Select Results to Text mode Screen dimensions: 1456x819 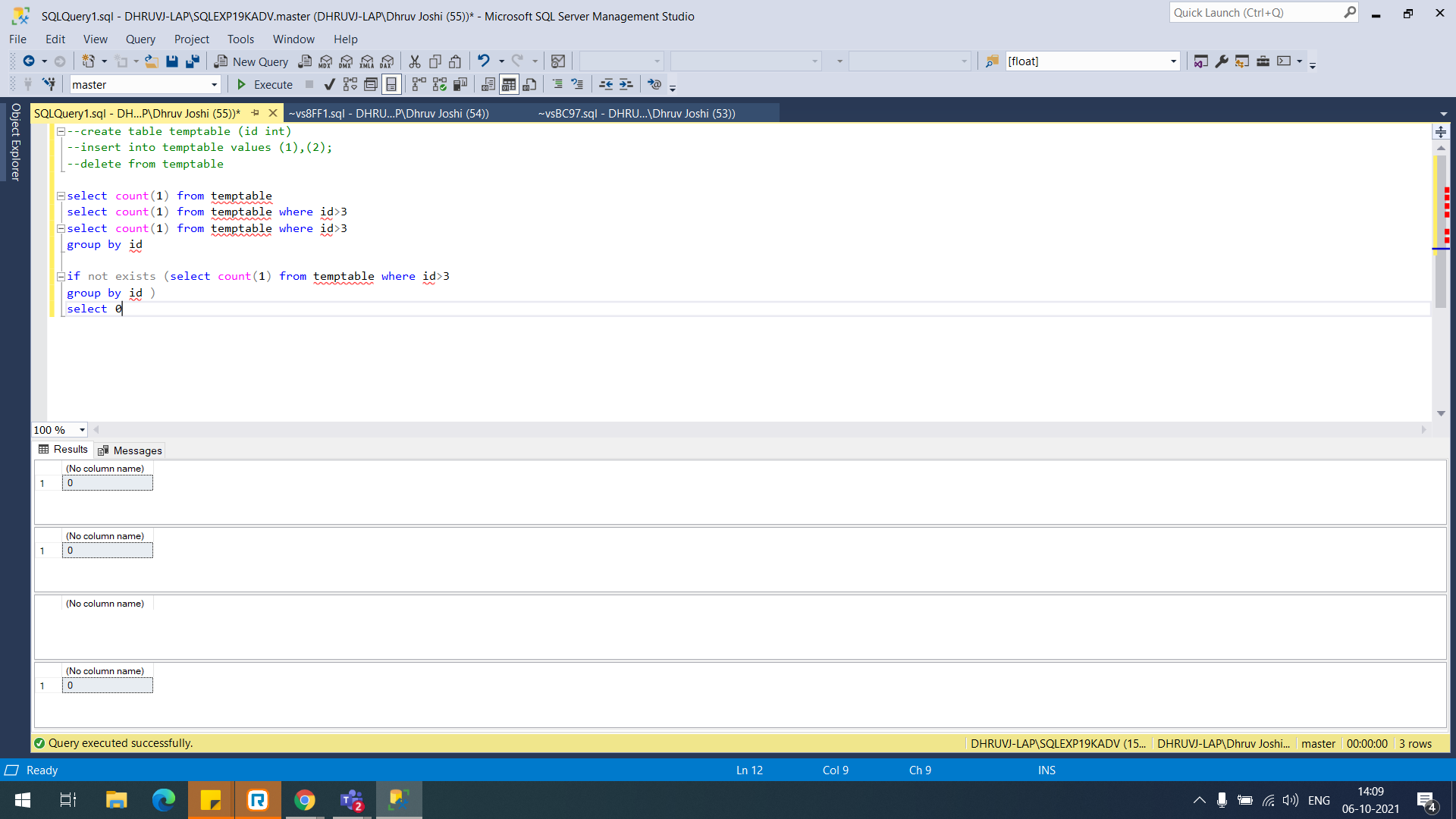tap(488, 84)
